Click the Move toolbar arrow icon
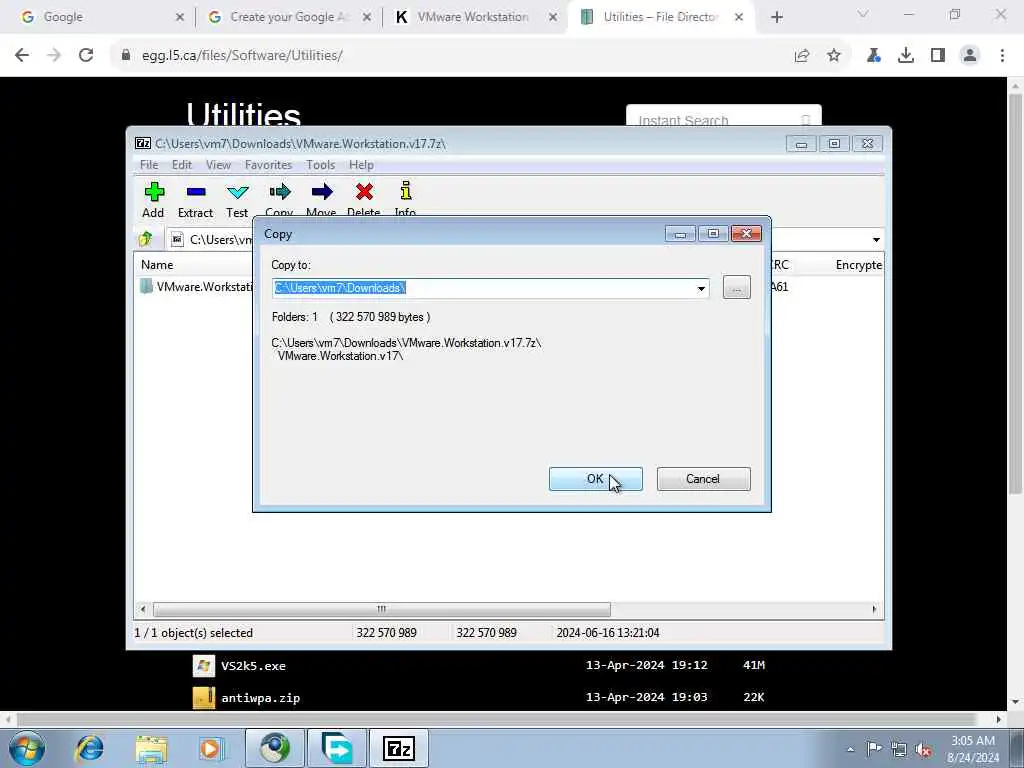Screen dimensions: 1024x768 click(321, 192)
